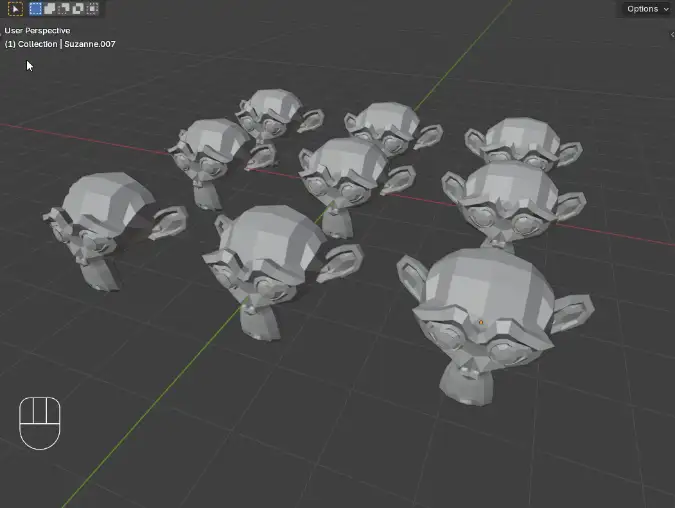
Task: Choose the Subtract Selection mode
Action: (x=64, y=9)
